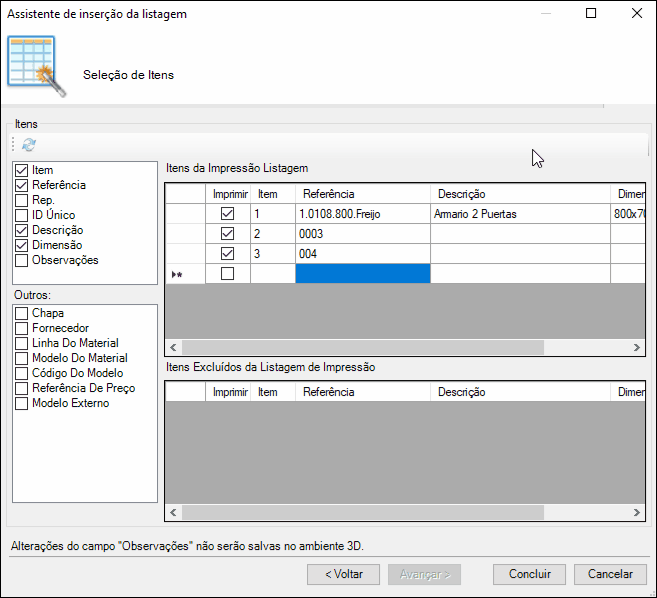Uncheck the Descrição column checkbox
The width and height of the screenshot is (657, 598).
coord(21,230)
